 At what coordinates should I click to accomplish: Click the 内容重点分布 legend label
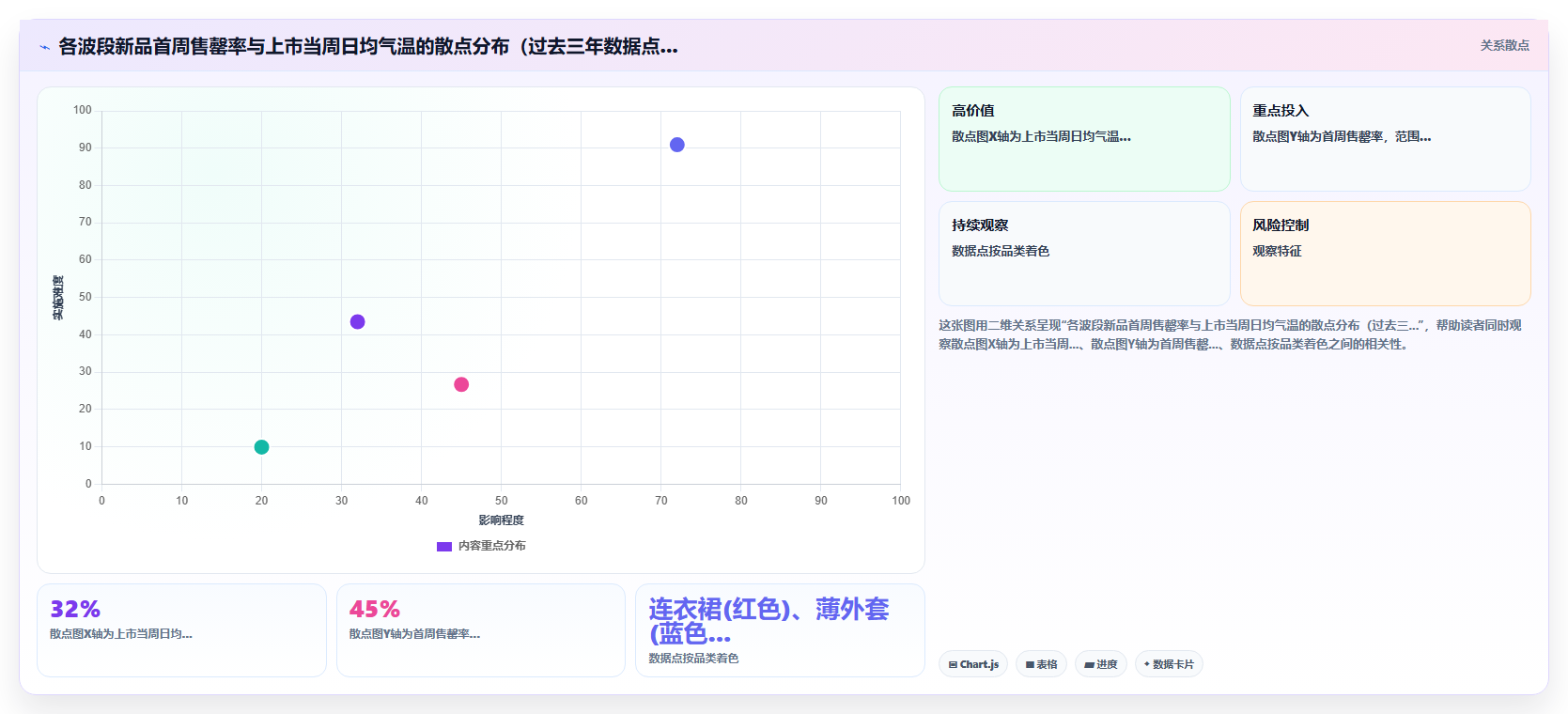(491, 546)
